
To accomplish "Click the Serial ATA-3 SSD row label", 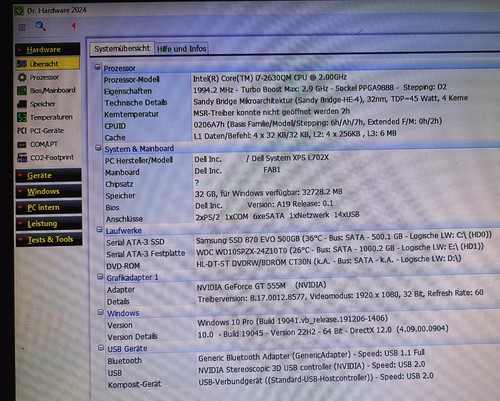I will 135,242.
